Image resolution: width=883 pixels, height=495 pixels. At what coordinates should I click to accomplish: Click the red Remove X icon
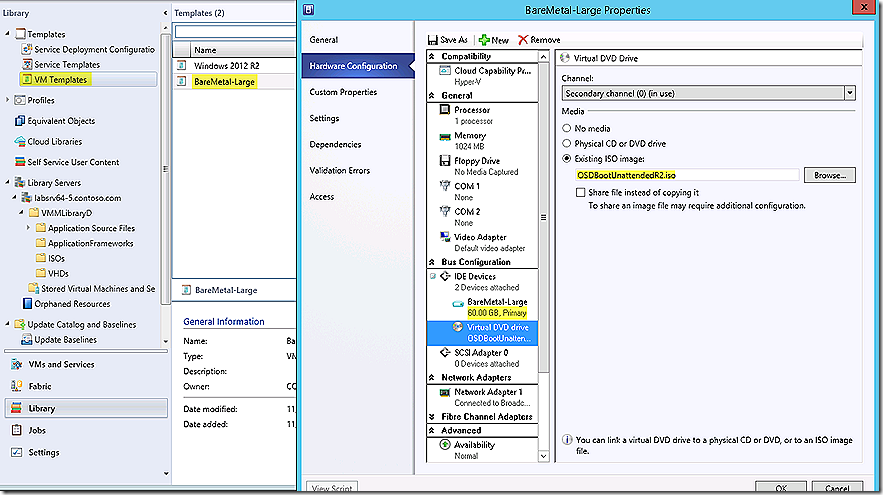tap(523, 40)
